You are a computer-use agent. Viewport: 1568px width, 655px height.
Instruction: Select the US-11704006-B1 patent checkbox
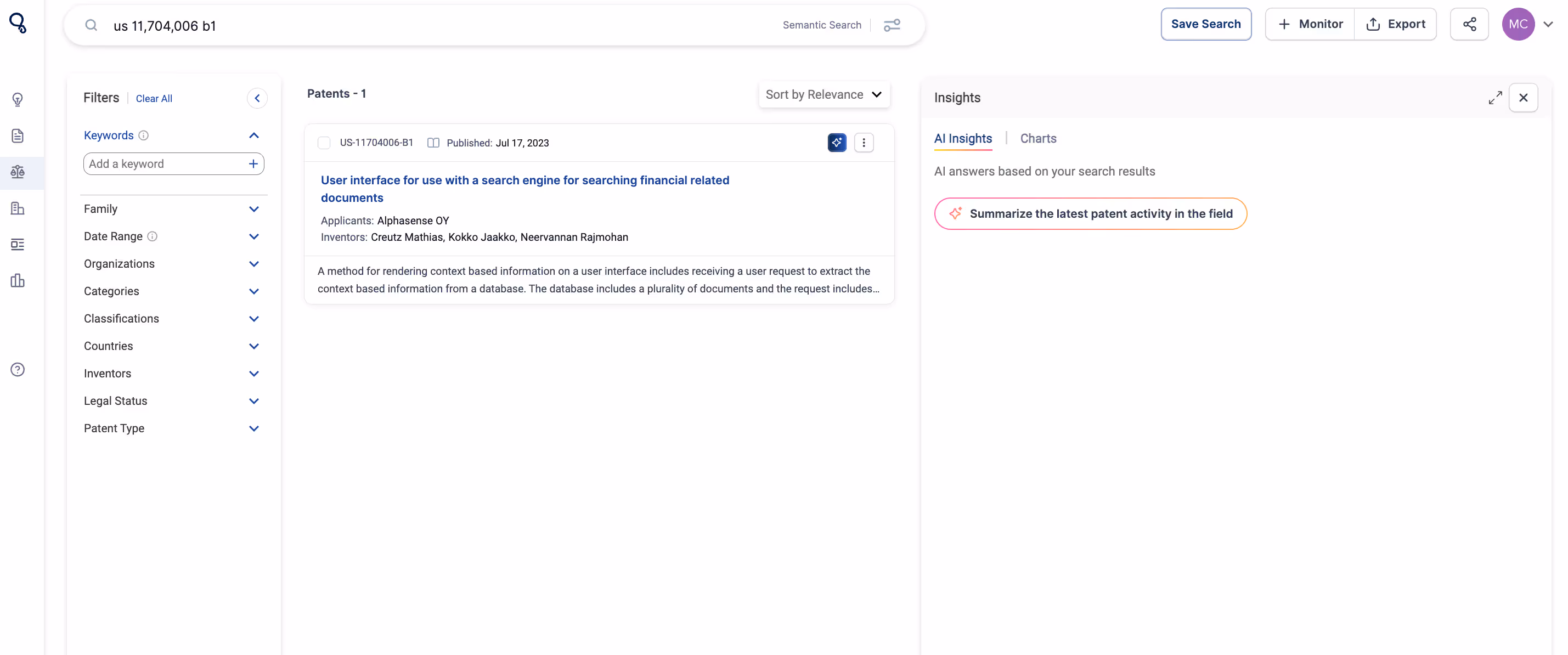coord(324,143)
